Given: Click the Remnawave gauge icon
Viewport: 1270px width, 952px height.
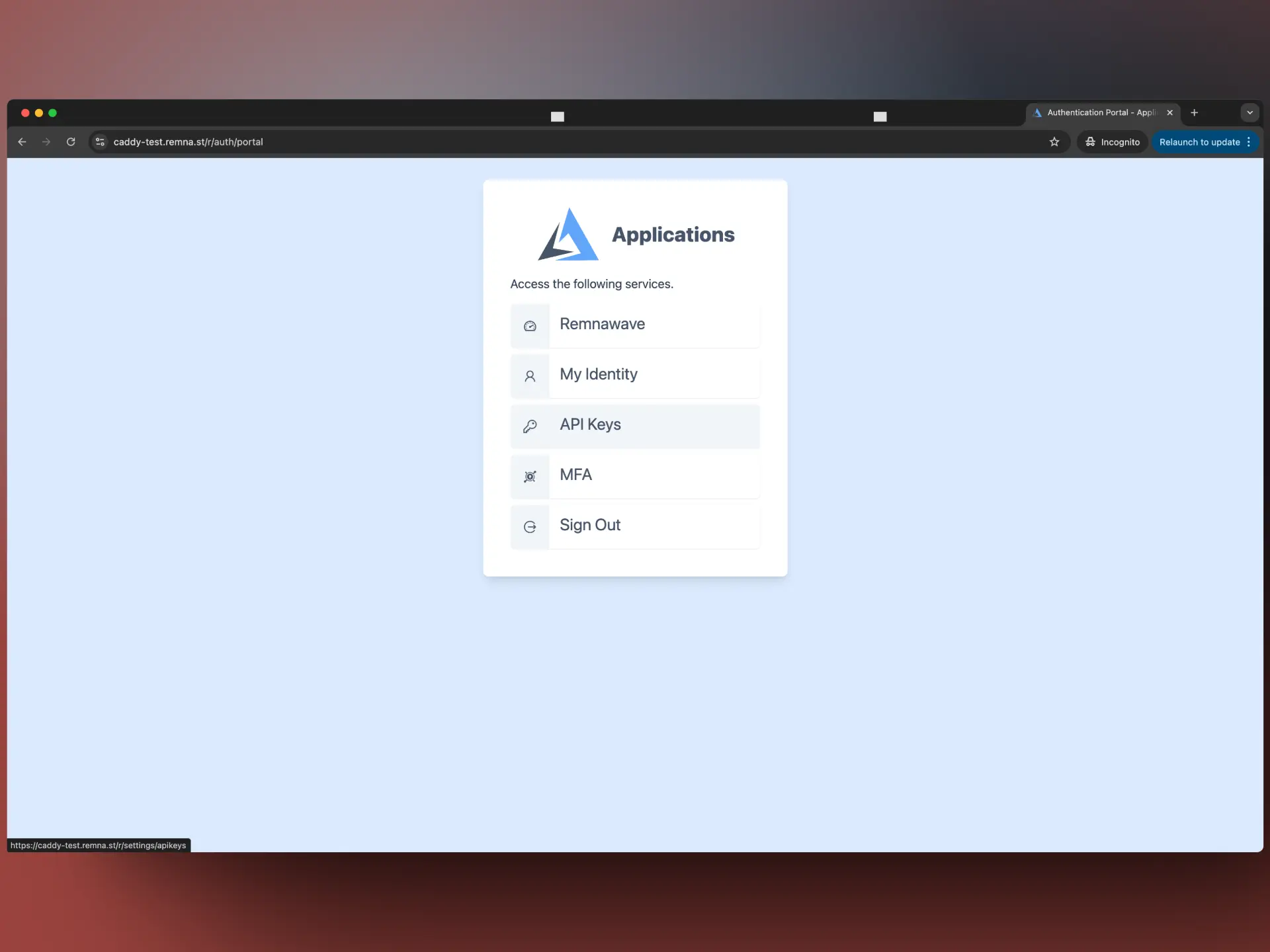Looking at the screenshot, I should point(530,326).
